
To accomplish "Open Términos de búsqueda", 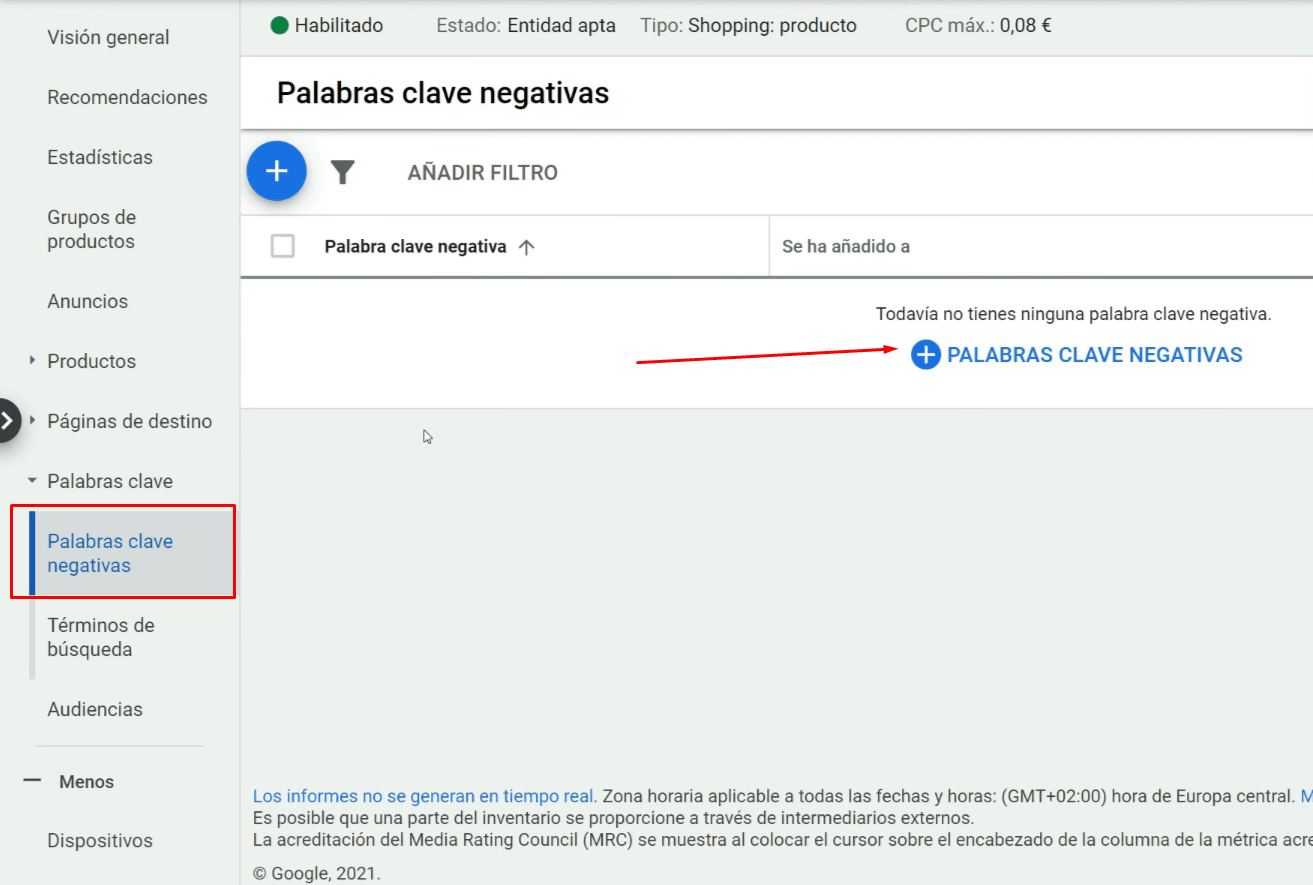I will tap(101, 637).
